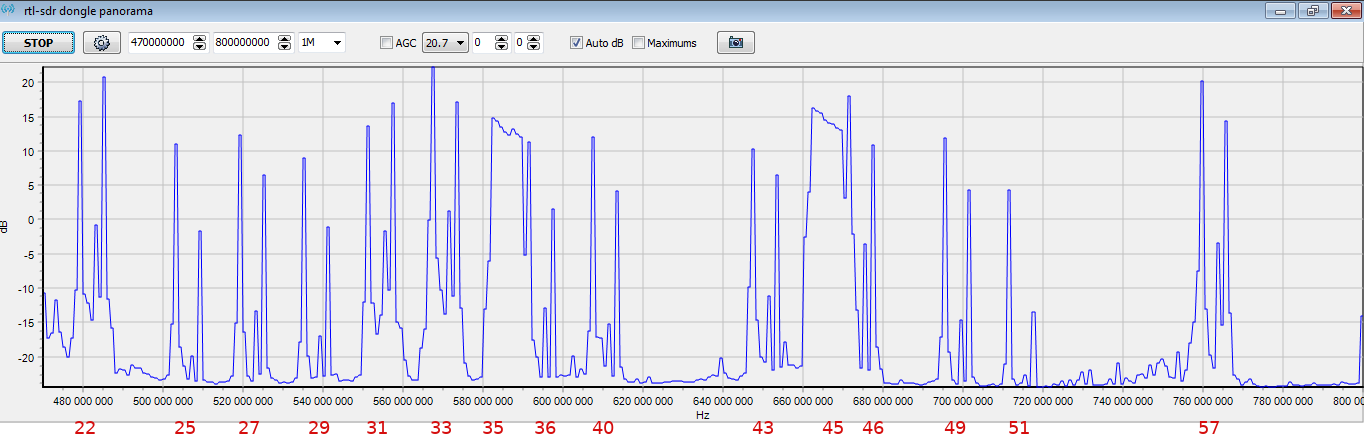The width and height of the screenshot is (1364, 442).
Task: Increment the first 0 spinner after gain
Action: click(500, 39)
